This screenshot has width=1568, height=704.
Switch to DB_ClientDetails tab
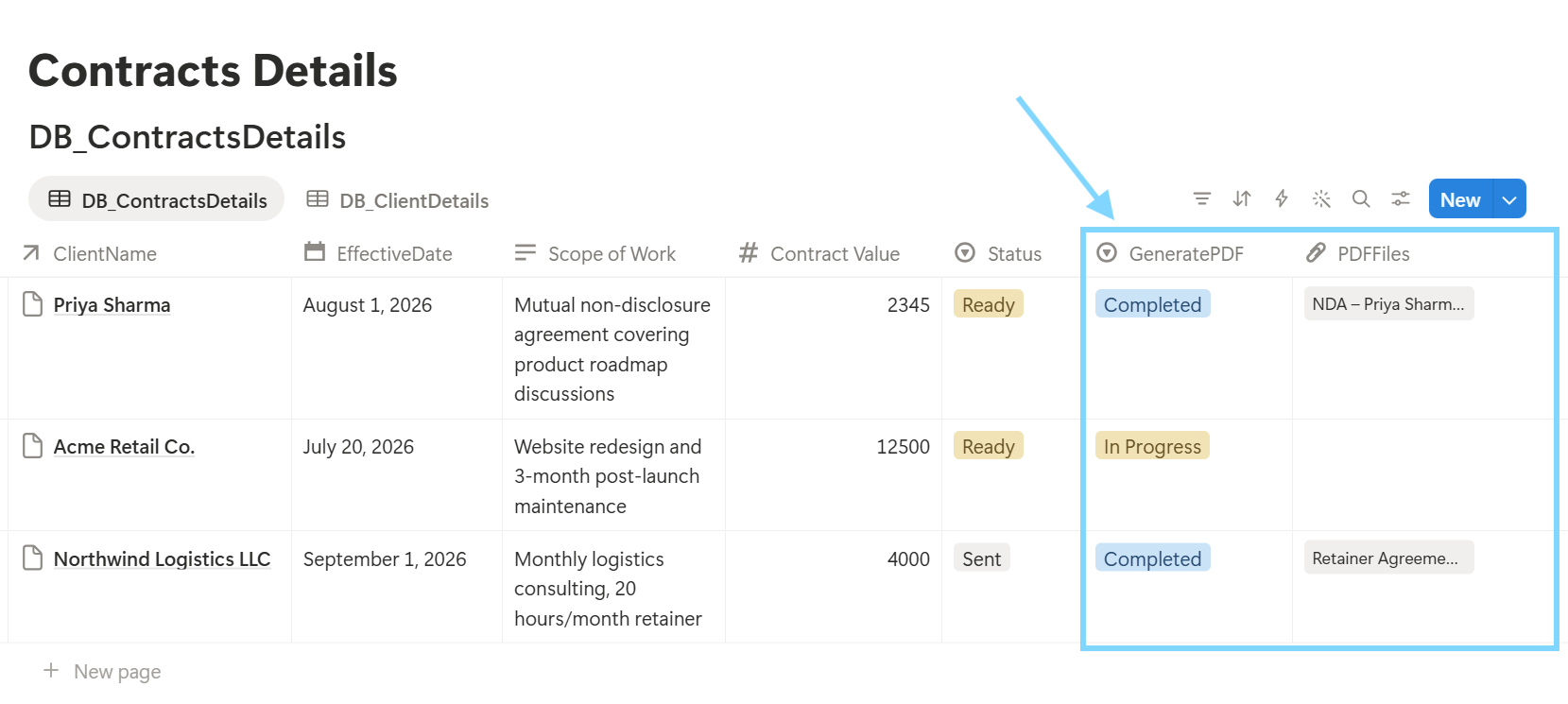[x=398, y=200]
